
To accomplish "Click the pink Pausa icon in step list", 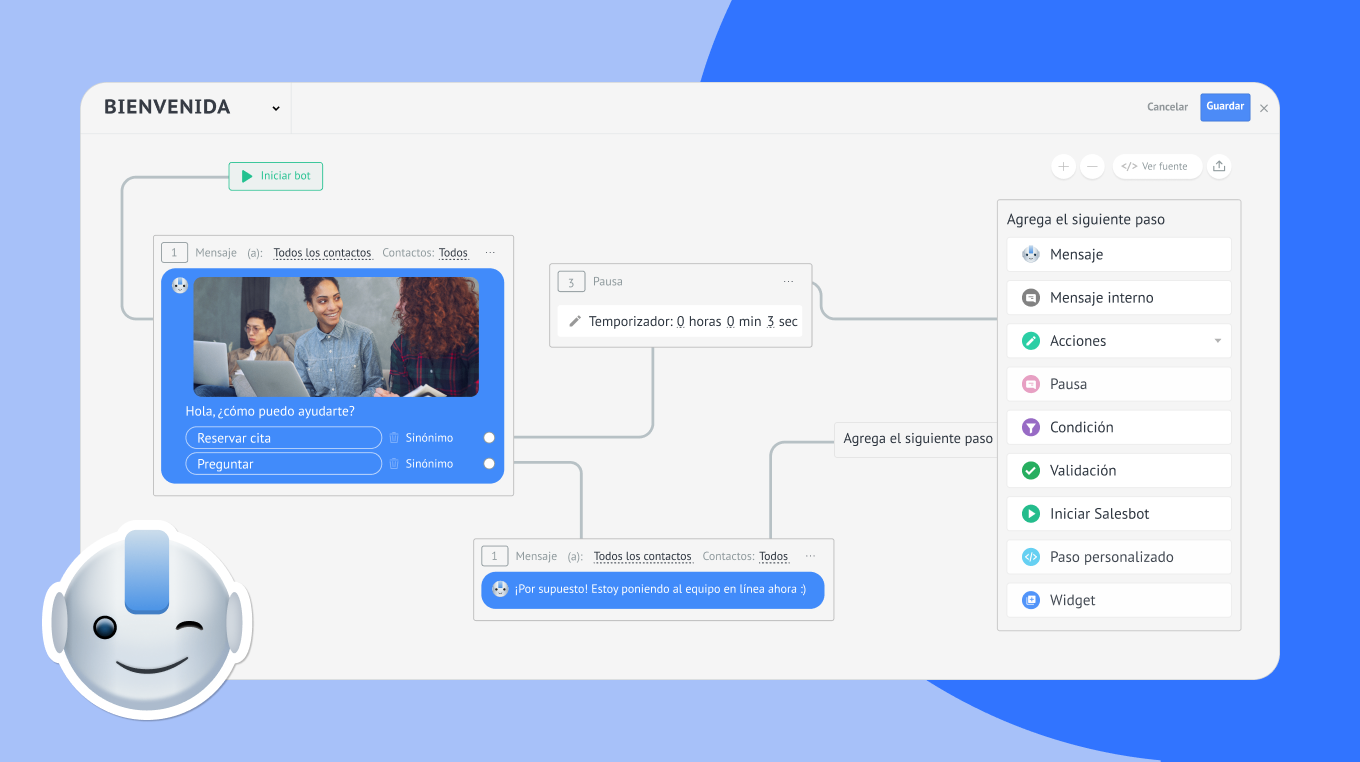I will tap(1031, 384).
